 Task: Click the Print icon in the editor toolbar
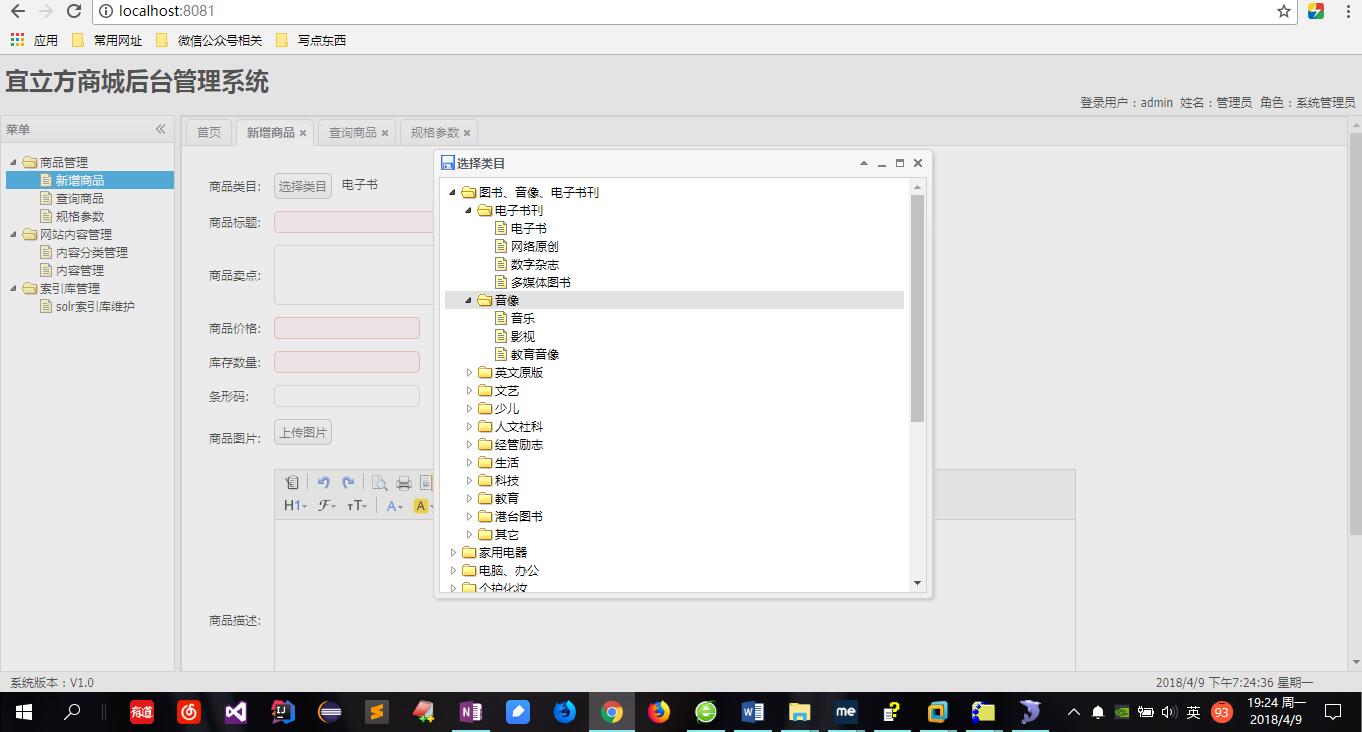(403, 483)
